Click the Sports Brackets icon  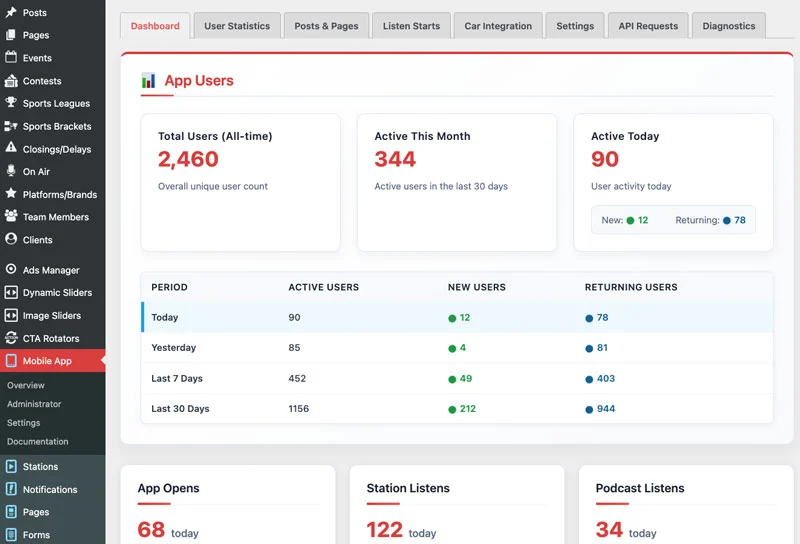click(x=11, y=126)
